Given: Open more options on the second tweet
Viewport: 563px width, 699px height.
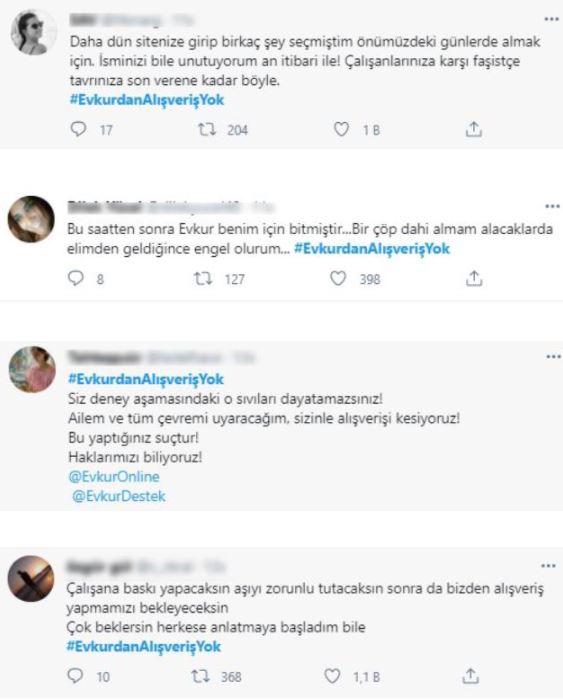Looking at the screenshot, I should tap(552, 206).
